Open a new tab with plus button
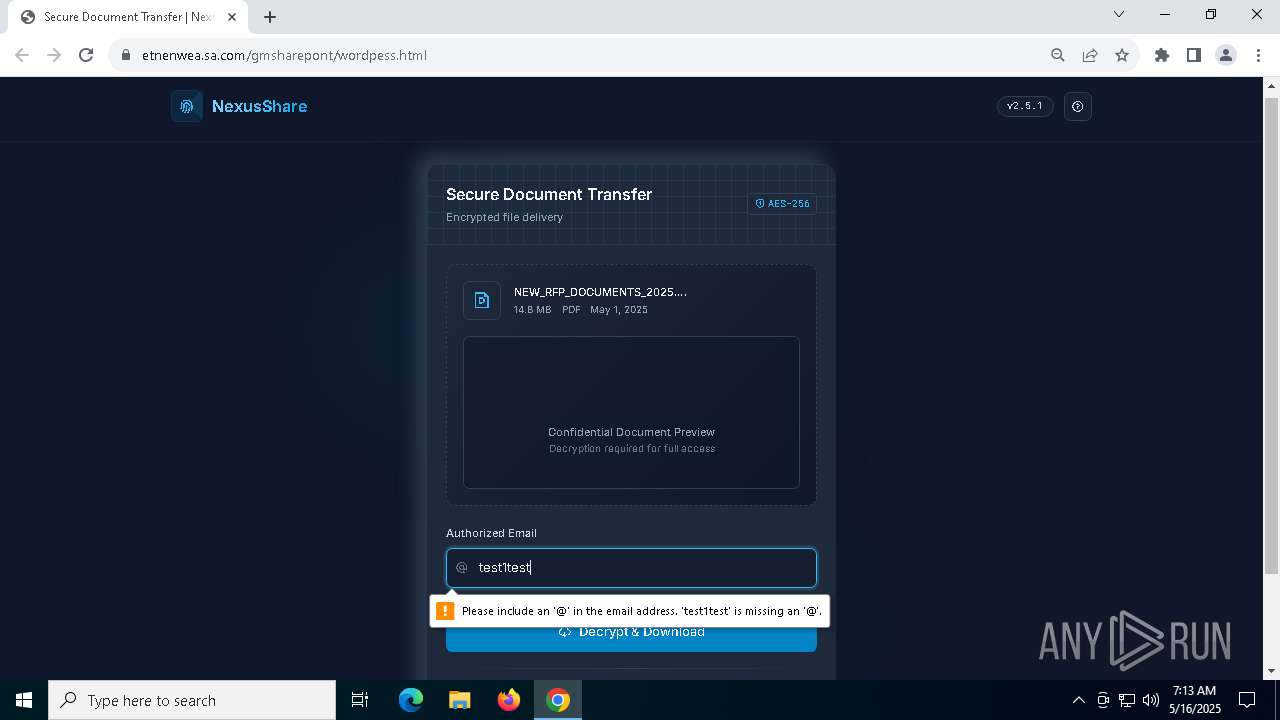This screenshot has height=720, width=1280. 270,17
